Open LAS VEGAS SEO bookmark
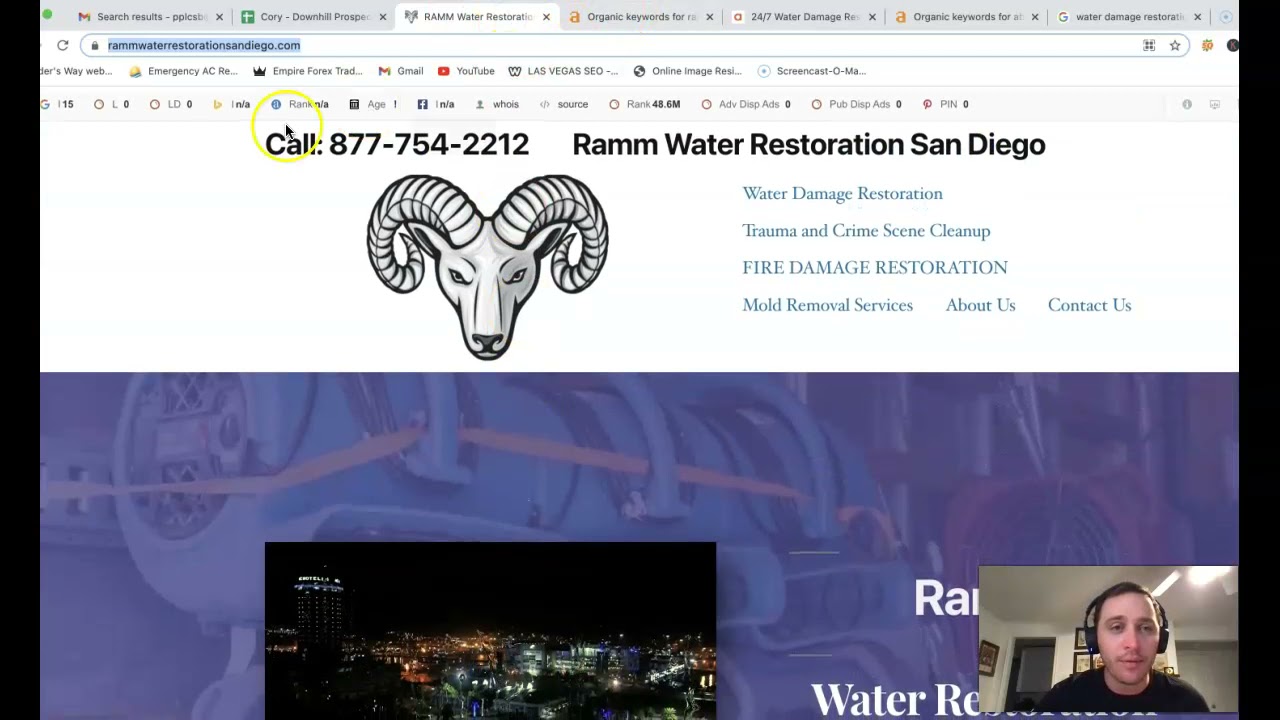The width and height of the screenshot is (1280, 720). coord(563,71)
